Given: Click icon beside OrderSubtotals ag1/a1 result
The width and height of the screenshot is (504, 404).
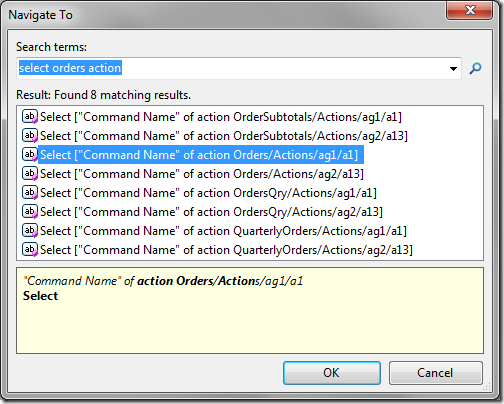Looking at the screenshot, I should [30, 117].
